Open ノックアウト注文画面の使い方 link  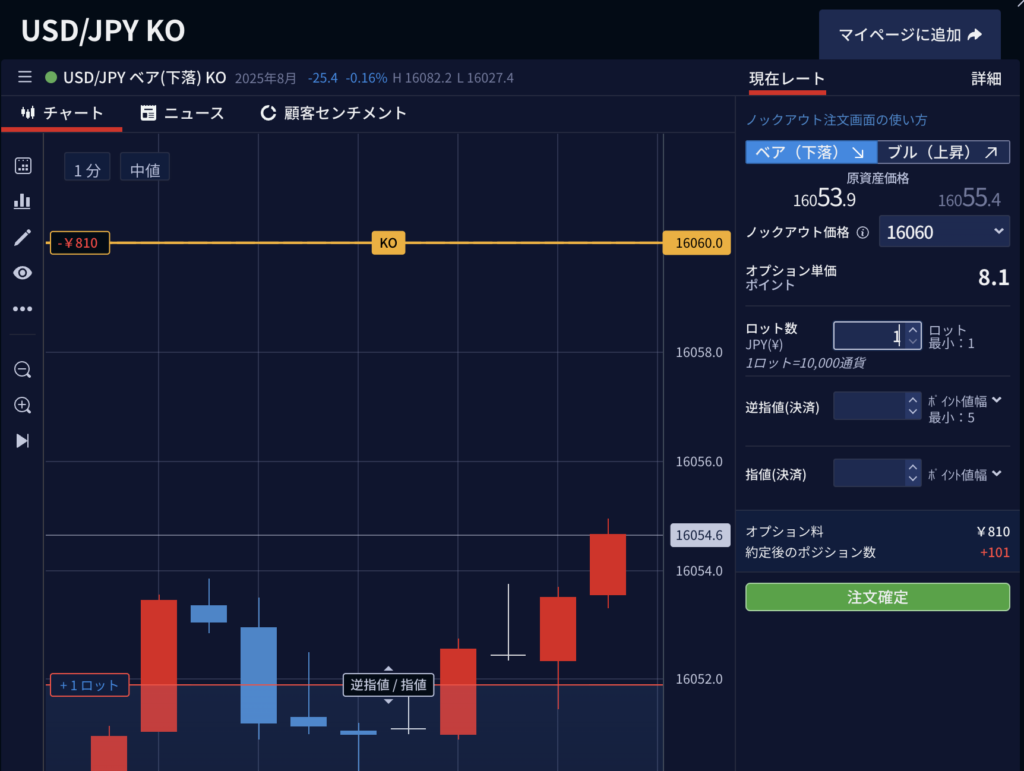[836, 120]
